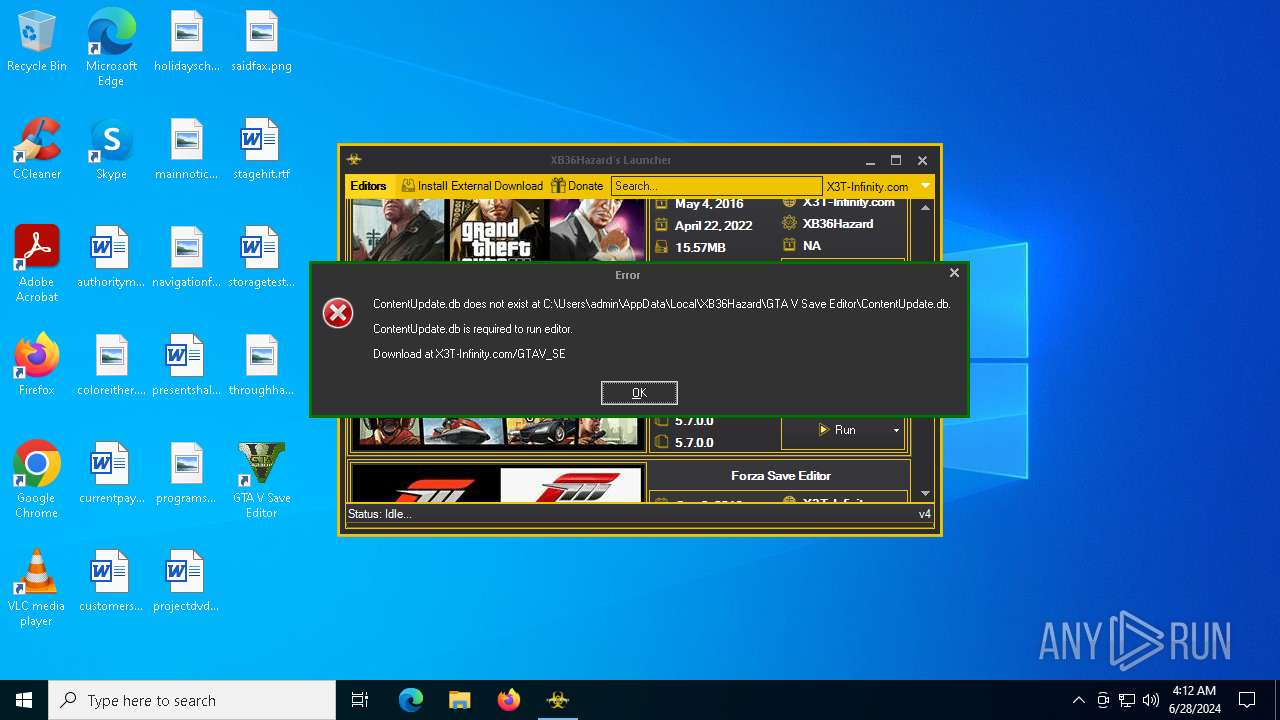Viewport: 1280px width, 720px height.
Task: Select the saidfax.png desktop file
Action: [x=262, y=43]
